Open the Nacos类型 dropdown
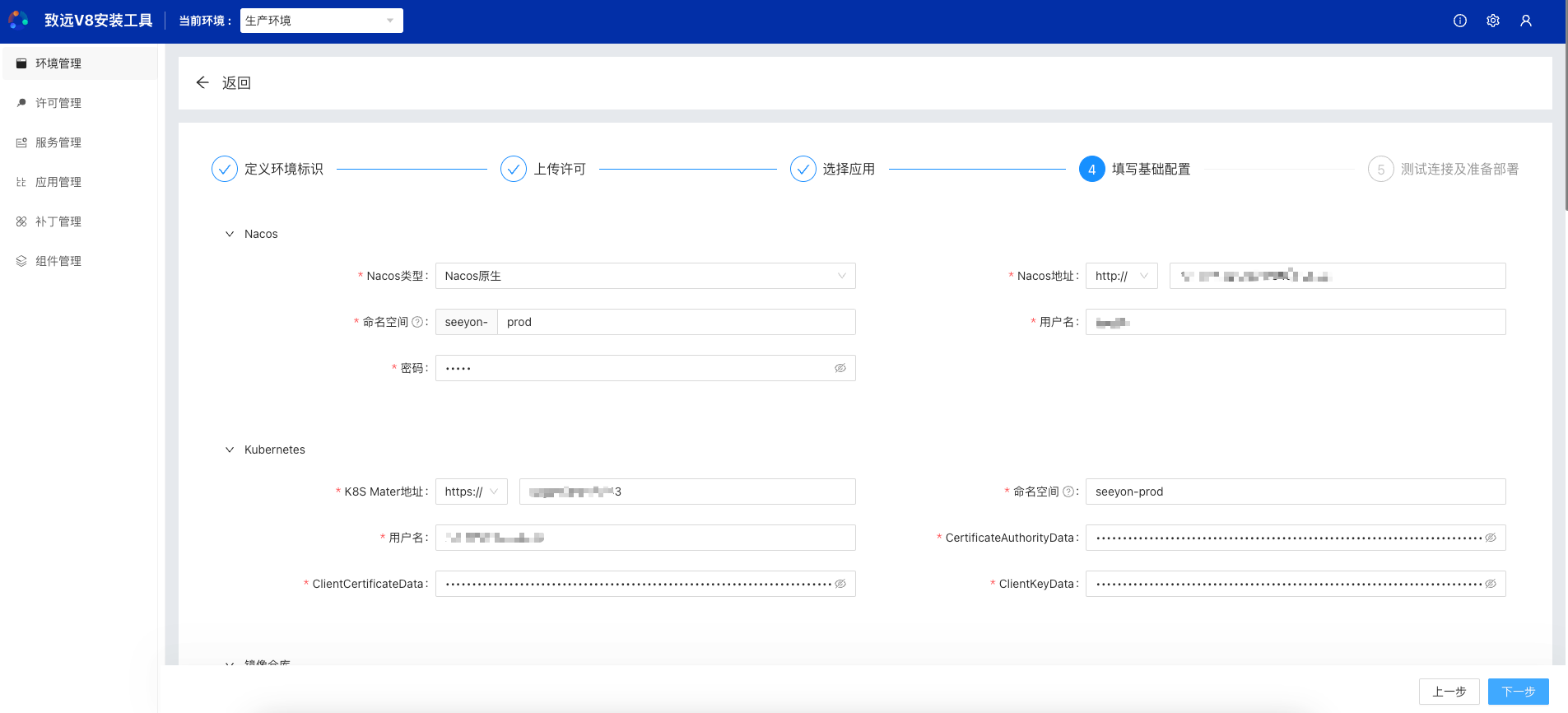Viewport: 1568px width, 713px height. 644,276
